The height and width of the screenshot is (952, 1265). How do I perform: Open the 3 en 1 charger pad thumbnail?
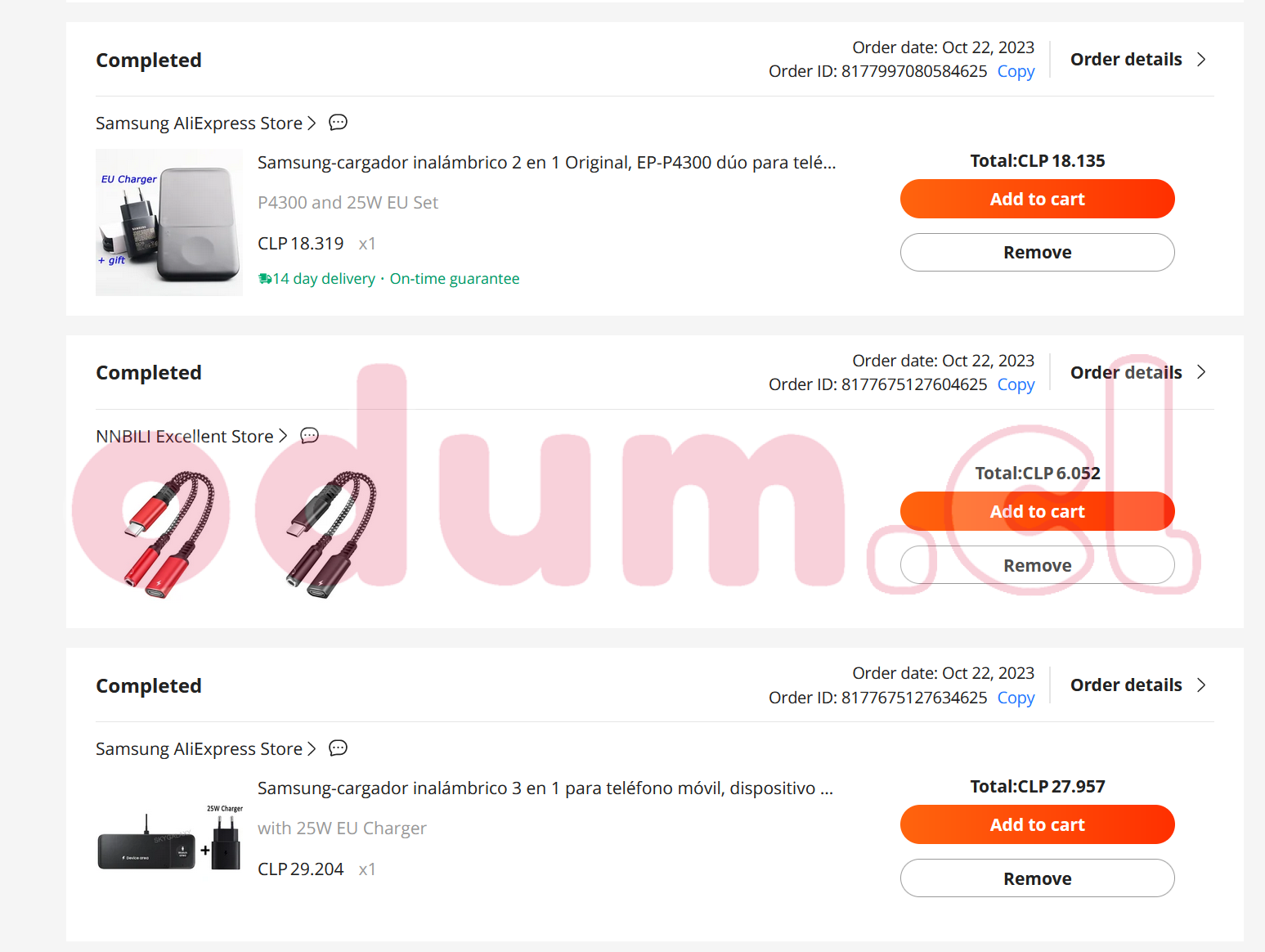[169, 839]
